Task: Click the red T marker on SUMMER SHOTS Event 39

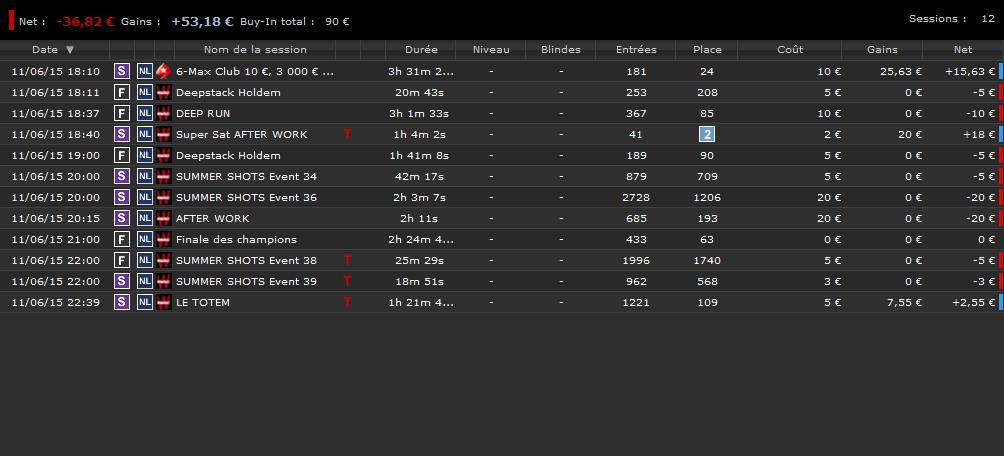Action: coord(347,281)
